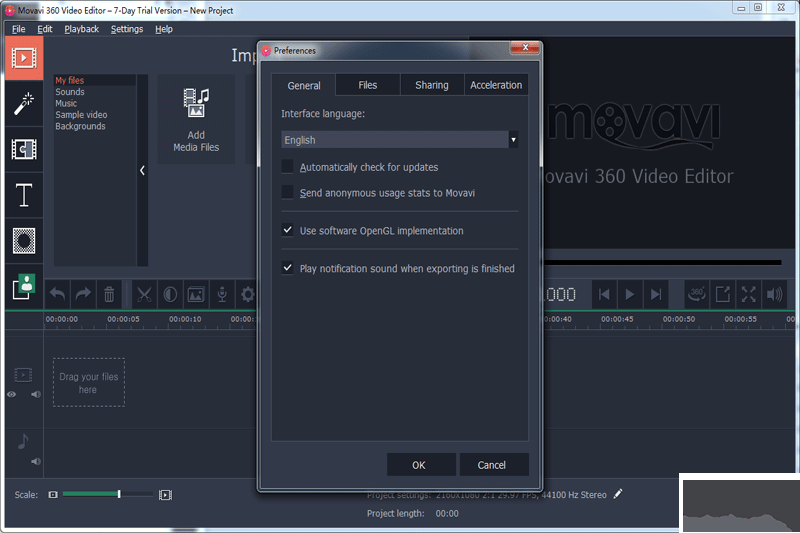Open the Color adjustments icon
The height and width of the screenshot is (533, 800).
[x=170, y=294]
